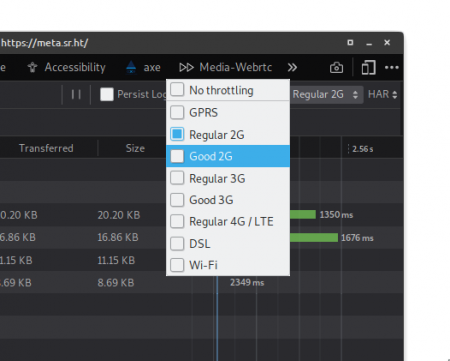
Task: Check the No throttling option
Action: click(x=177, y=89)
